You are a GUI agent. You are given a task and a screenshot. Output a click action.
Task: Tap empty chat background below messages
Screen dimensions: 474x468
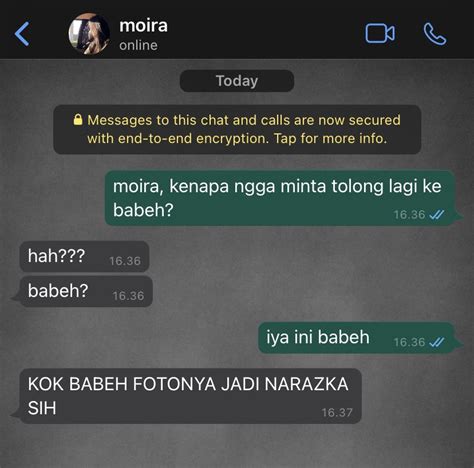pyautogui.click(x=237, y=447)
